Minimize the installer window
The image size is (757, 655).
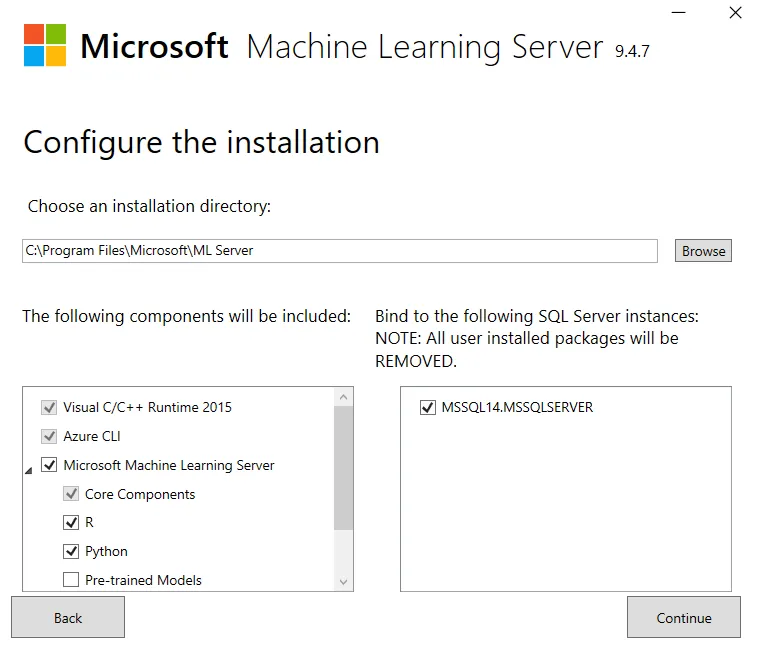click(x=678, y=13)
